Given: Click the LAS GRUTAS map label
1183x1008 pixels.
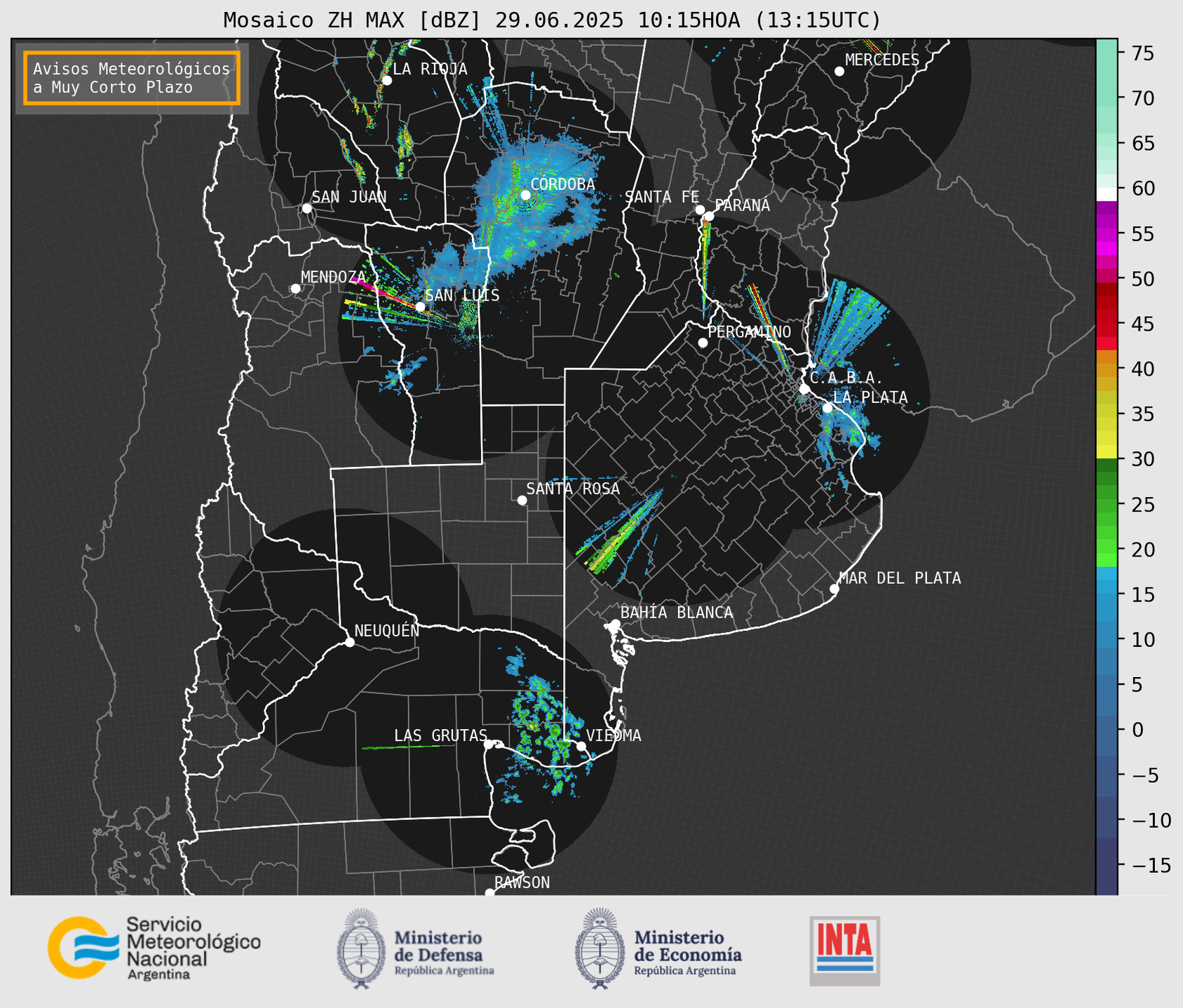Looking at the screenshot, I should point(440,735).
